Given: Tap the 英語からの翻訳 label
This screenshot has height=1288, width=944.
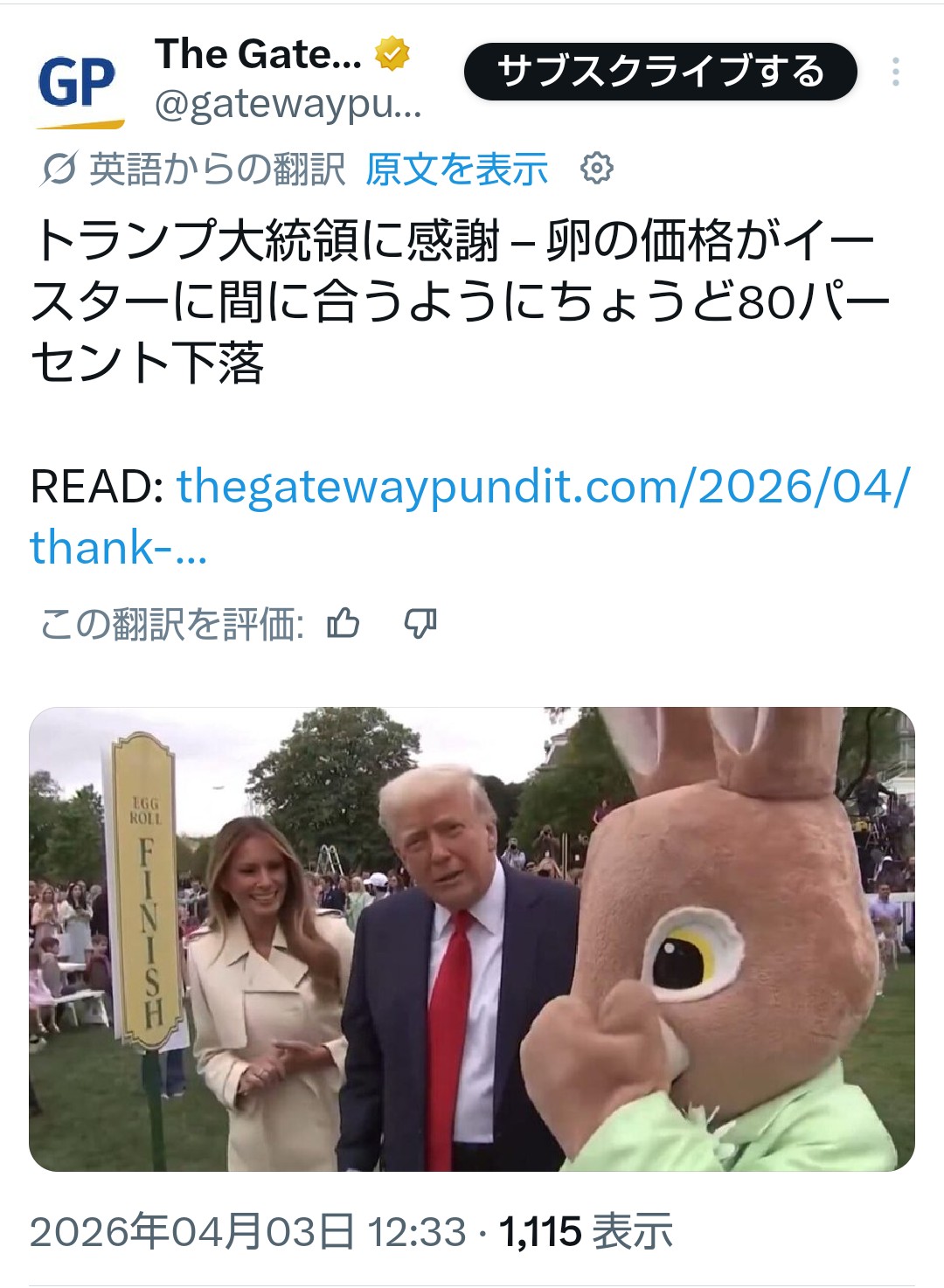Looking at the screenshot, I should click(218, 169).
